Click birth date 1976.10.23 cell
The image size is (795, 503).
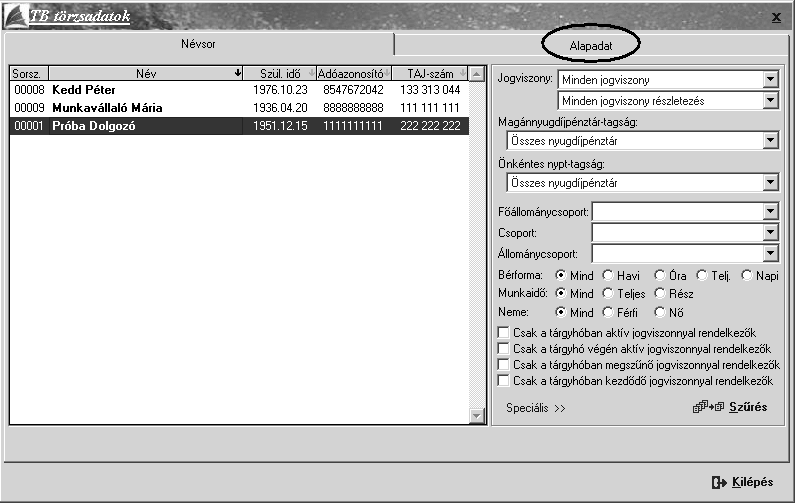pyautogui.click(x=280, y=90)
